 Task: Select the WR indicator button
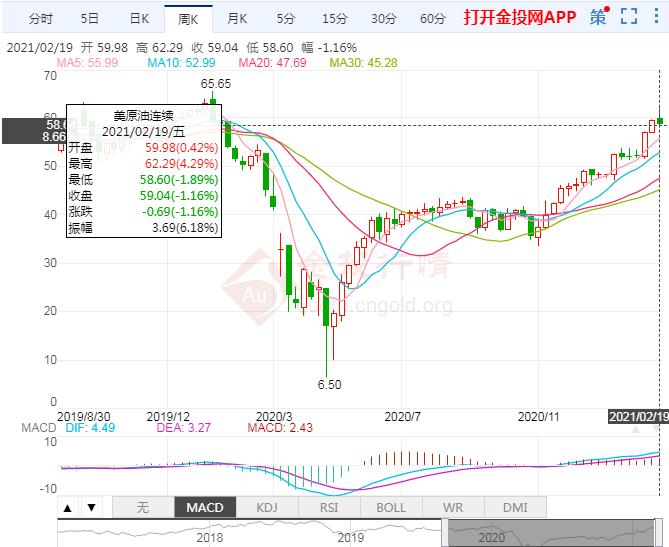[453, 507]
